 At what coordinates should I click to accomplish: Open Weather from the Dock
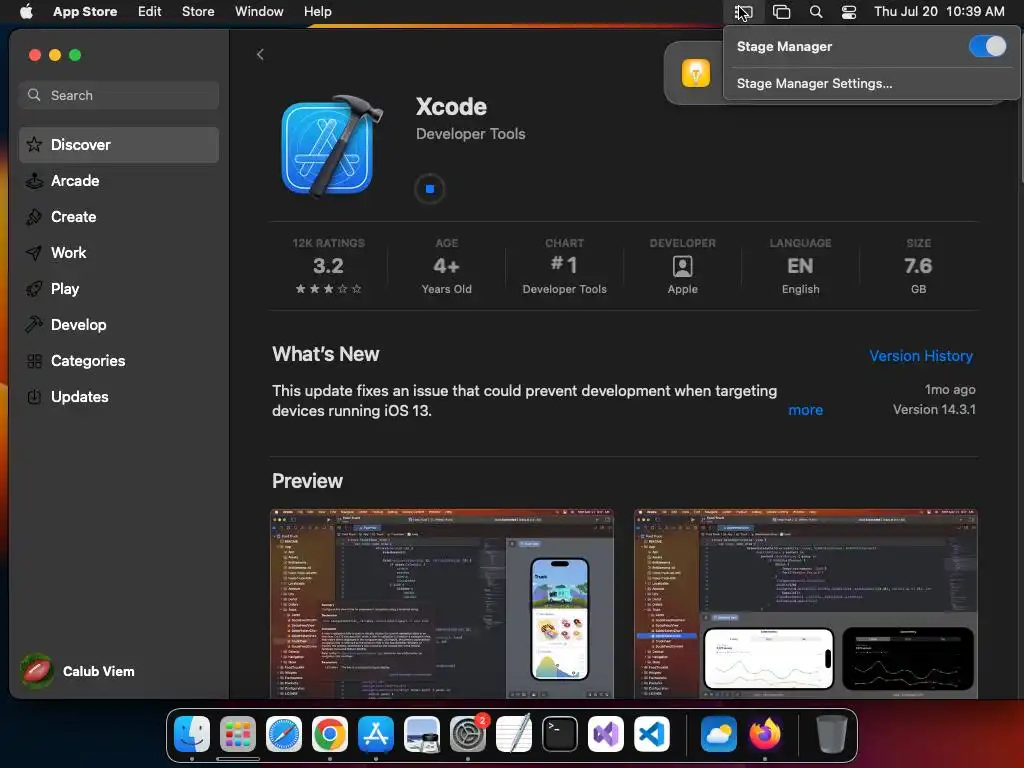(718, 734)
